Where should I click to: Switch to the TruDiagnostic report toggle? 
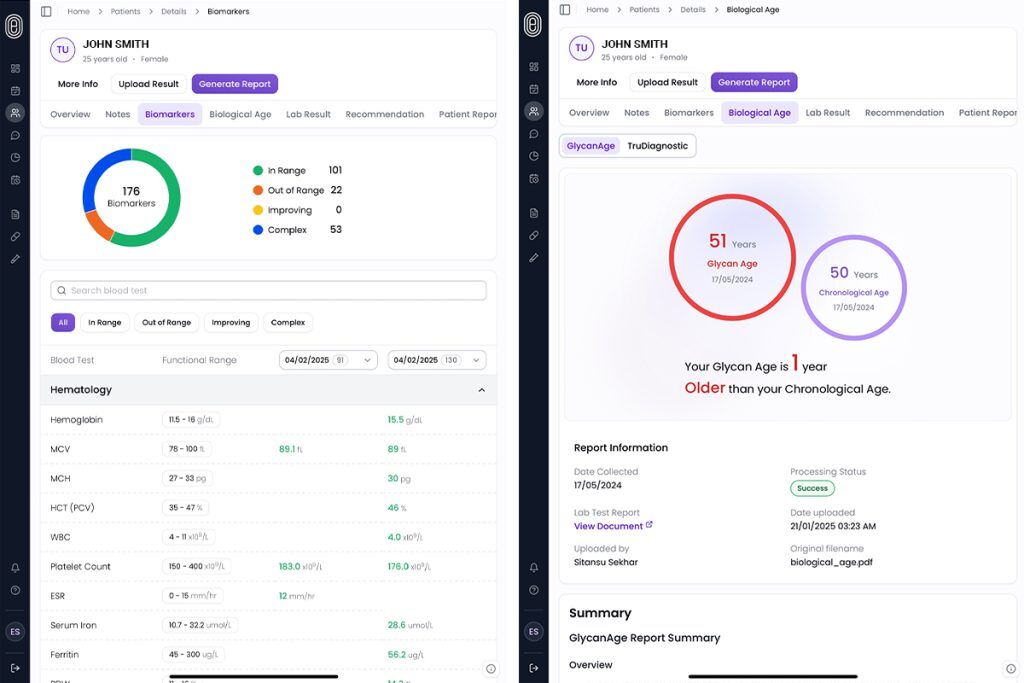[657, 146]
